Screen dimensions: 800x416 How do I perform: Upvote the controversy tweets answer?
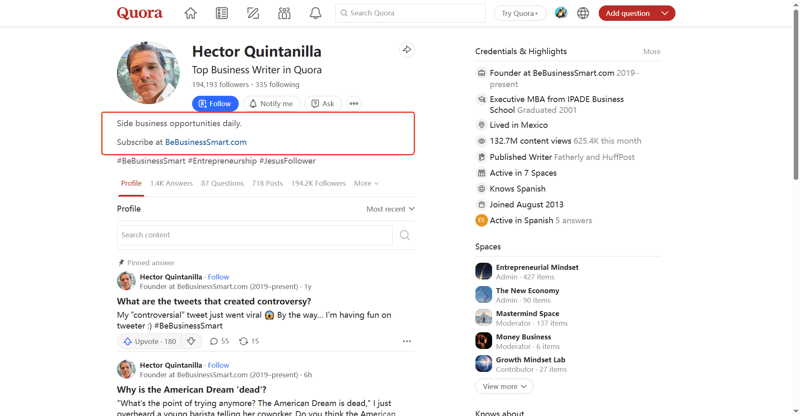tap(150, 341)
